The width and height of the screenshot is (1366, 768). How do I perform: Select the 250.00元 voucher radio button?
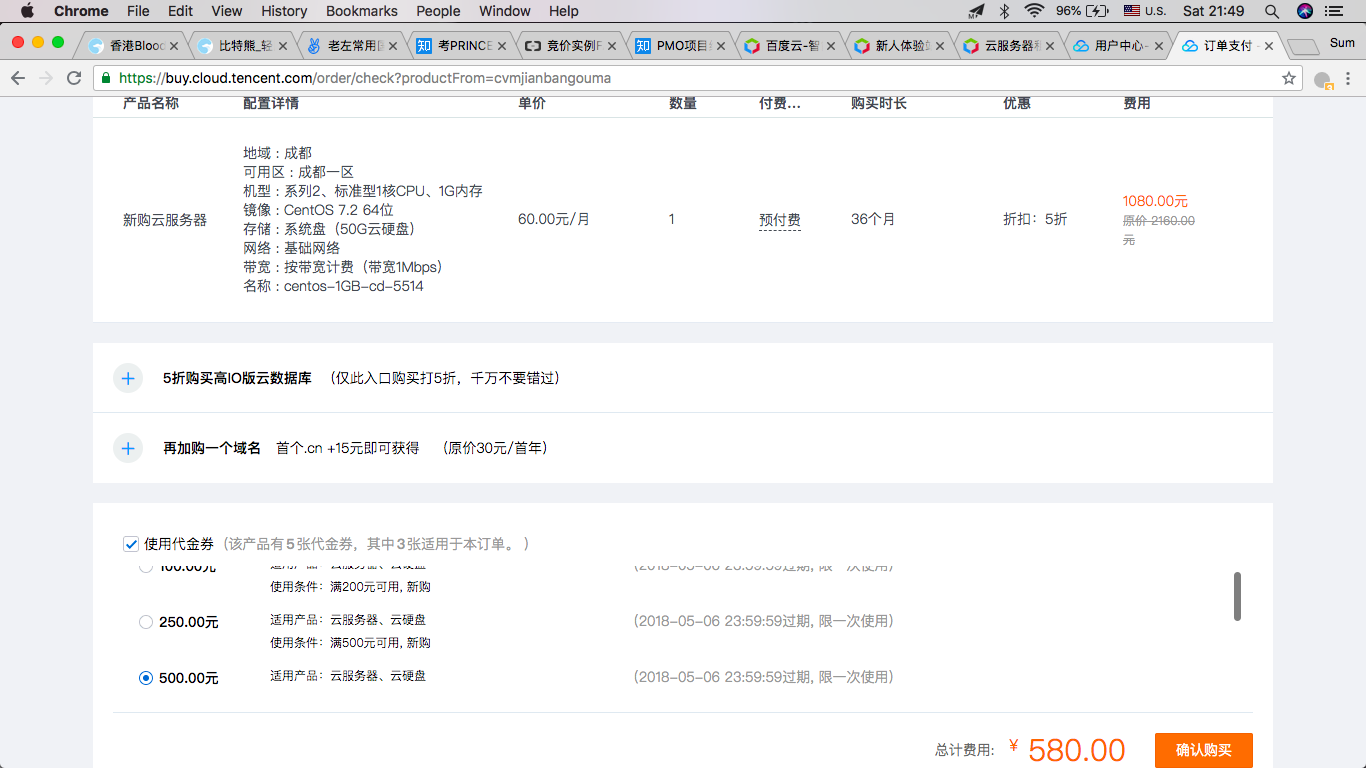tap(145, 621)
